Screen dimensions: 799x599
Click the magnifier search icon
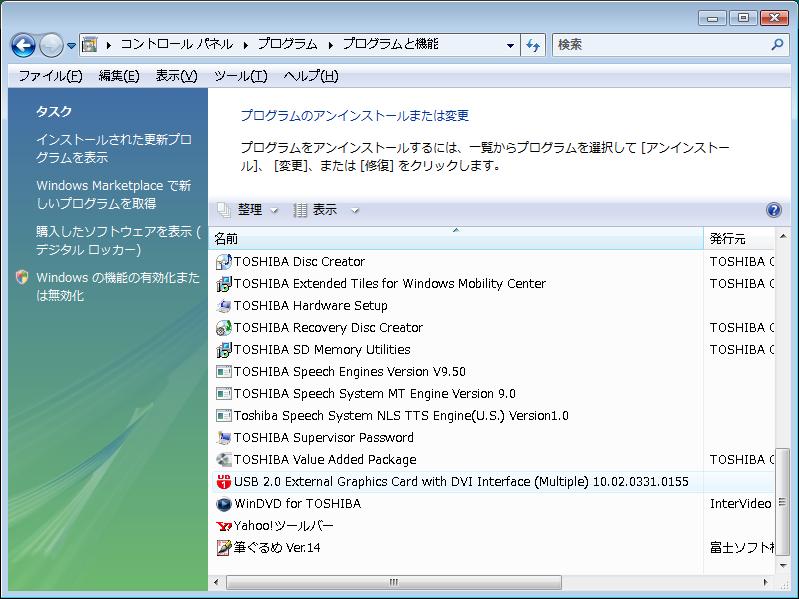pyautogui.click(x=777, y=45)
